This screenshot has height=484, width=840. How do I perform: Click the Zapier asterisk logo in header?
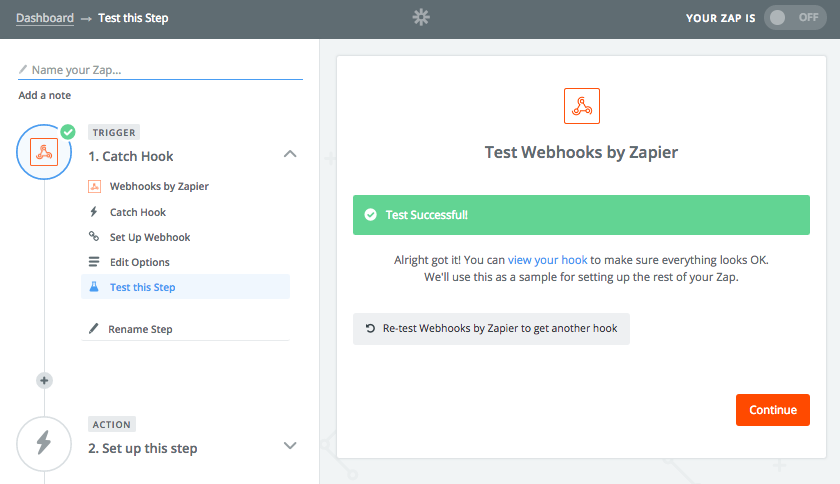(421, 18)
